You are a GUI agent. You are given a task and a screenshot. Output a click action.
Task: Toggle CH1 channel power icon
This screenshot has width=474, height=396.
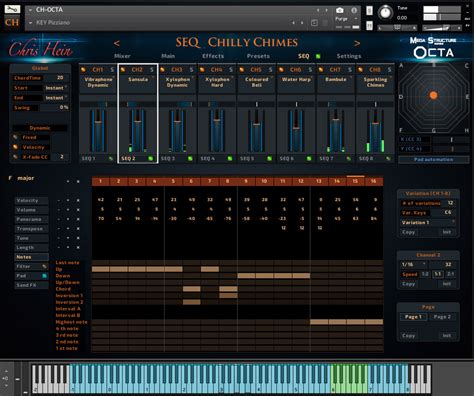83,69
